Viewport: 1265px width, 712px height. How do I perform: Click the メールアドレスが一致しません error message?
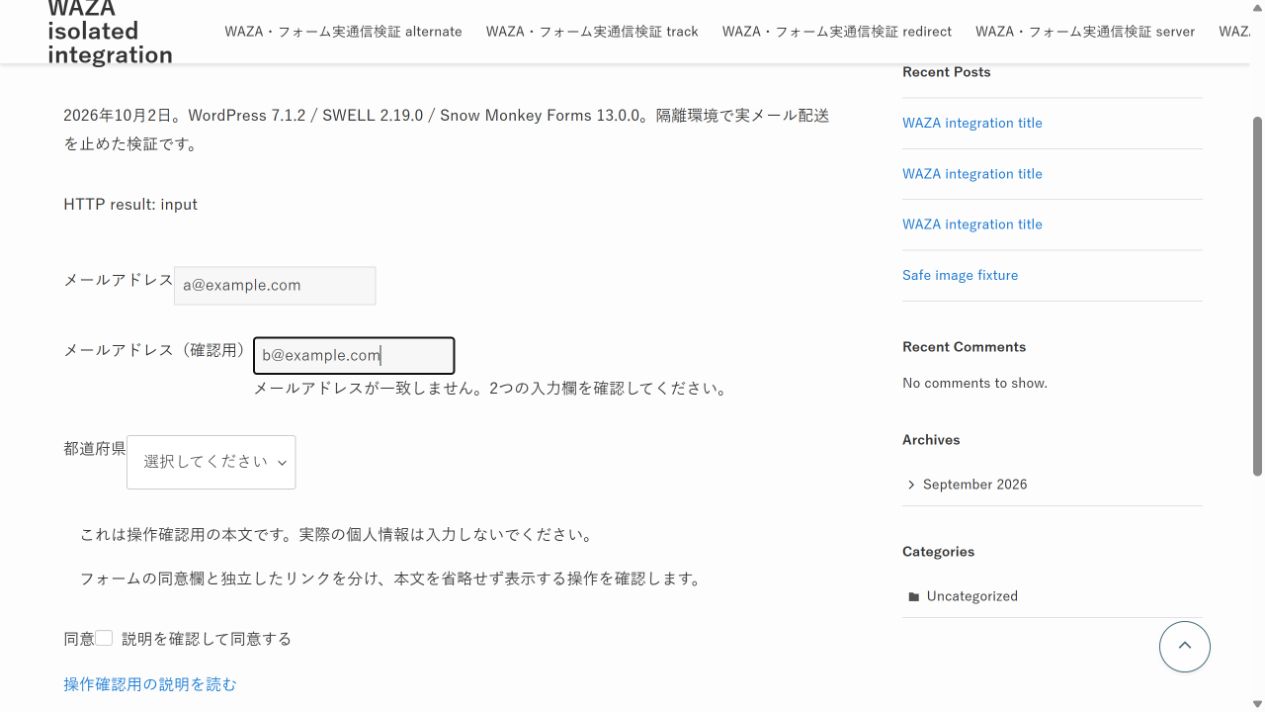(490, 389)
